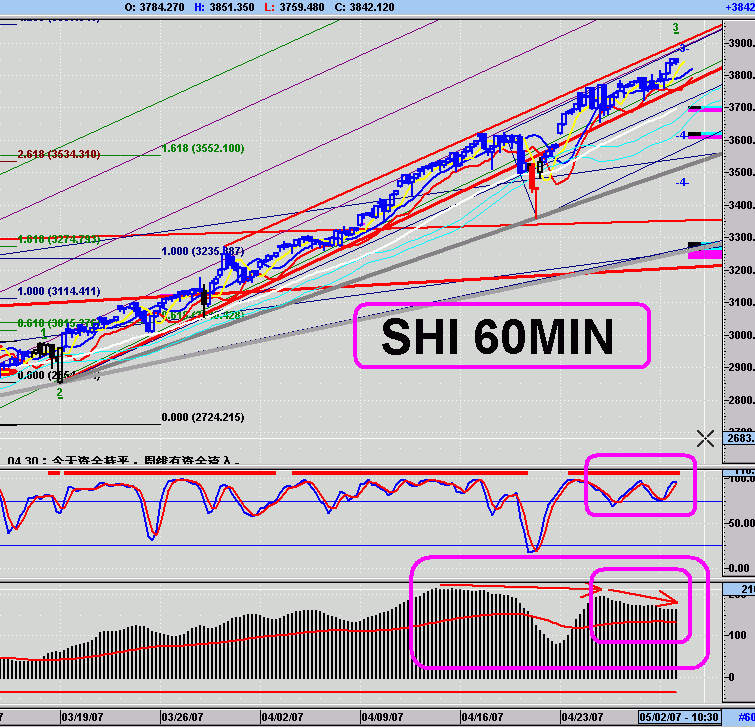Viewport: 755px width, 728px height.
Task: Select the Fibonacci label 2.618 (3534.310)
Action: (59, 154)
